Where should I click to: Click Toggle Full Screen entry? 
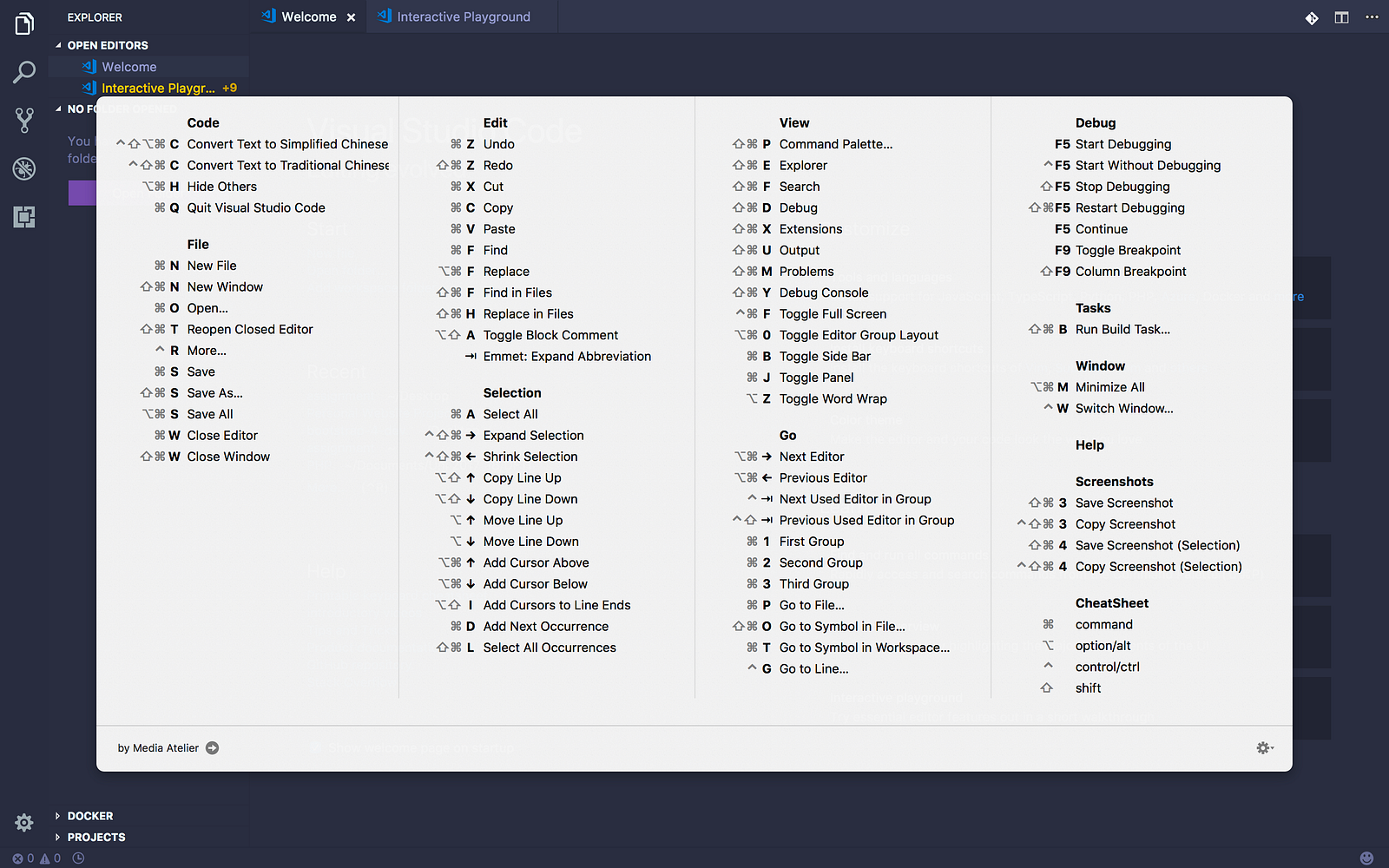pos(833,314)
